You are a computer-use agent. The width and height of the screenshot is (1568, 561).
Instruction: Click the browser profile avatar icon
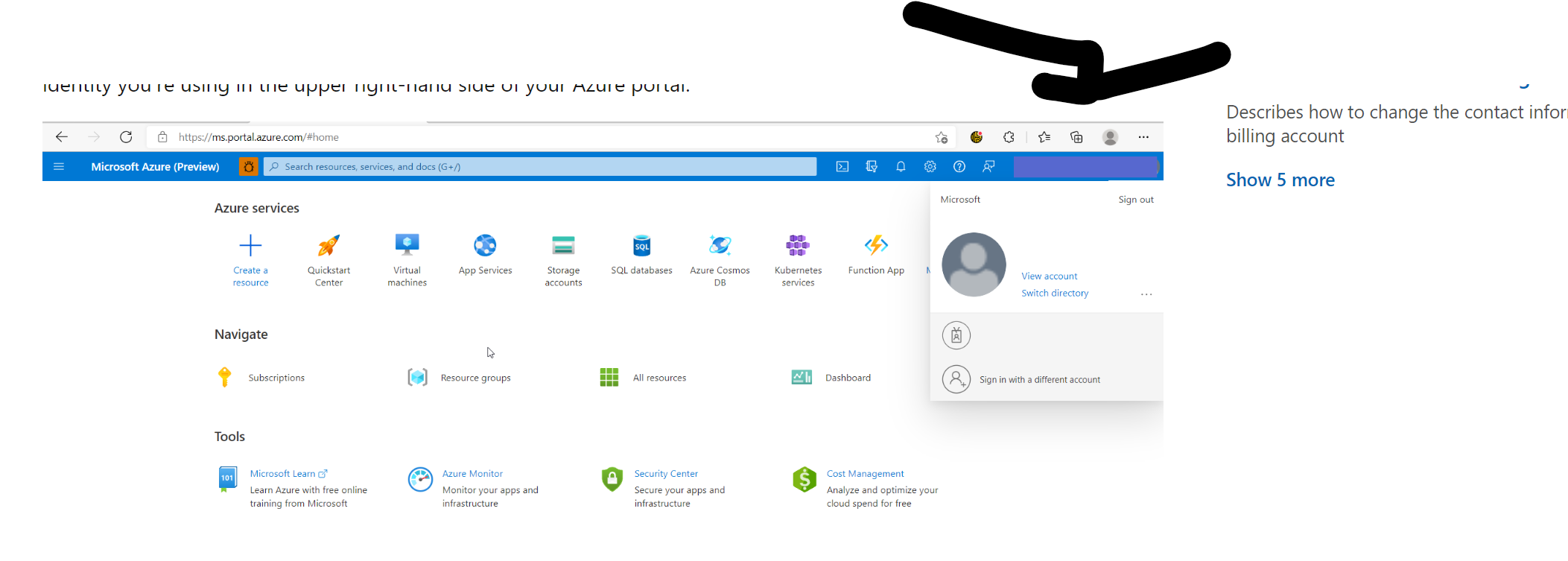click(1110, 137)
